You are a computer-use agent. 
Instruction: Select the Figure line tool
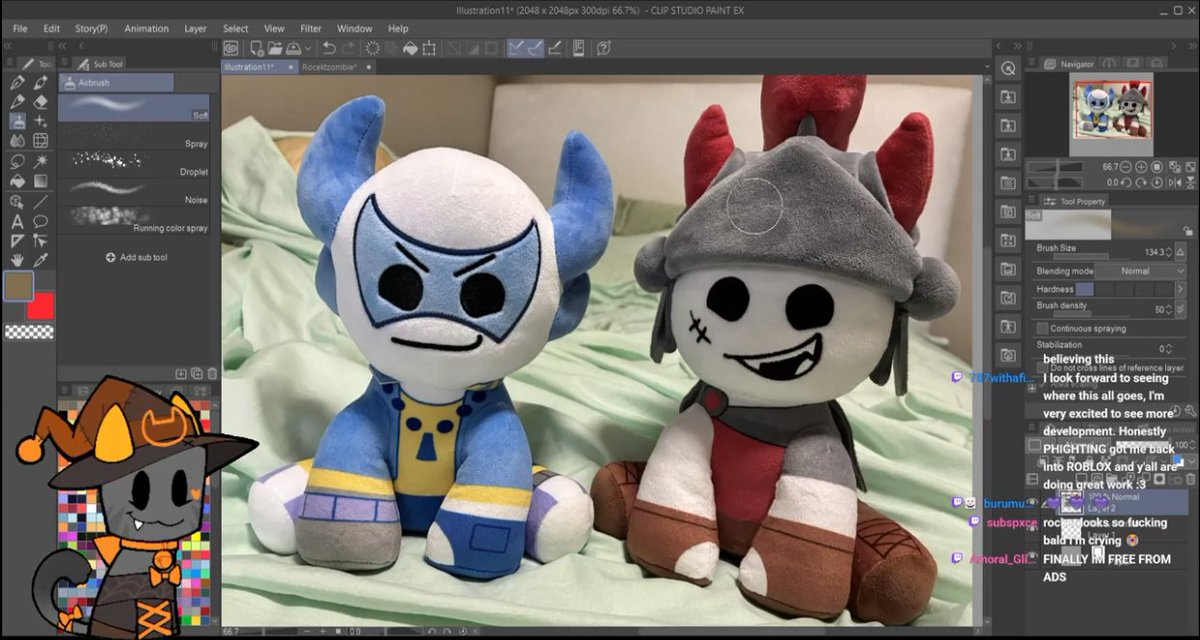coord(40,201)
